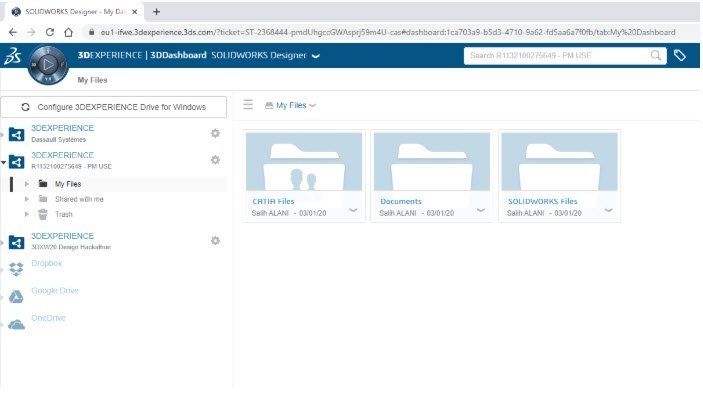
Task: Click the tag icon in the top bar
Action: [x=680, y=56]
